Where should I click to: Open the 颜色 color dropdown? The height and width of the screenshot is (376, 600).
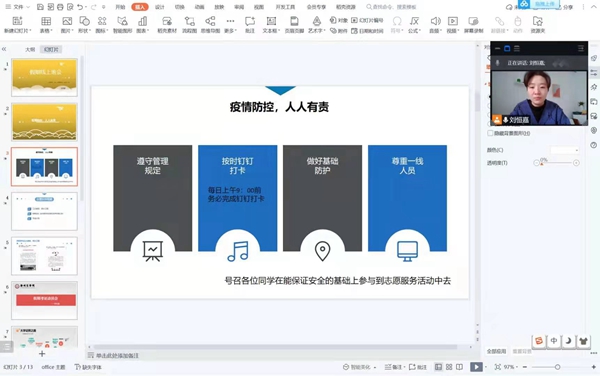point(564,150)
